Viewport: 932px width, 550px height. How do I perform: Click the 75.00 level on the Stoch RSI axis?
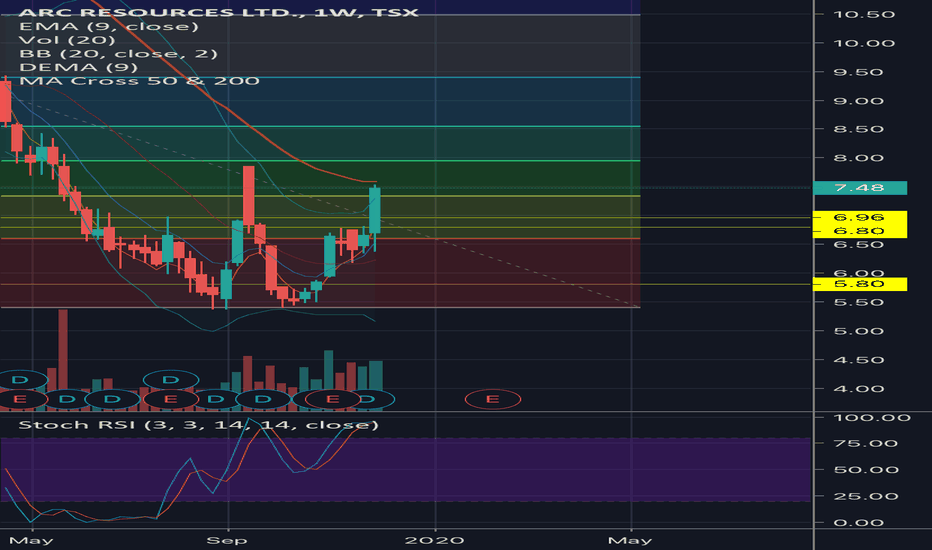click(x=865, y=444)
